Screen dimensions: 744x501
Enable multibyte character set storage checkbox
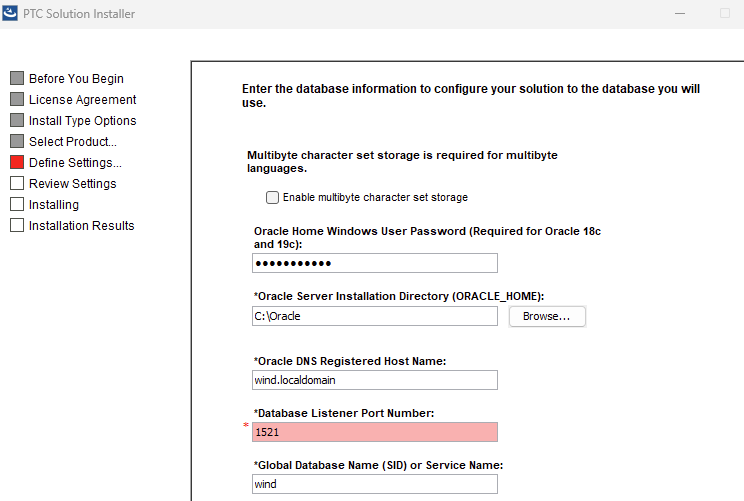(272, 197)
